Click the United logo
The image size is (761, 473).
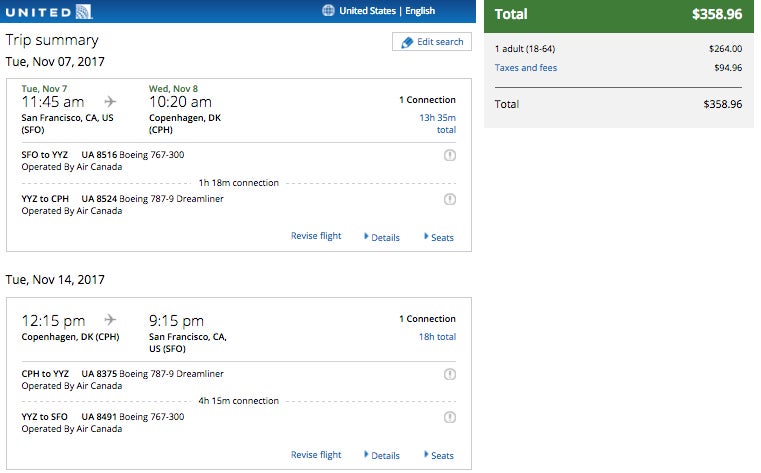click(49, 12)
